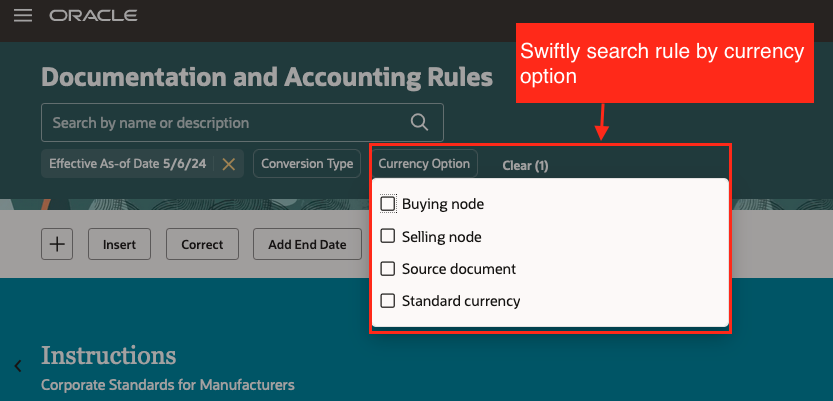
Task: Click the Oracle logo
Action: pyautogui.click(x=93, y=16)
